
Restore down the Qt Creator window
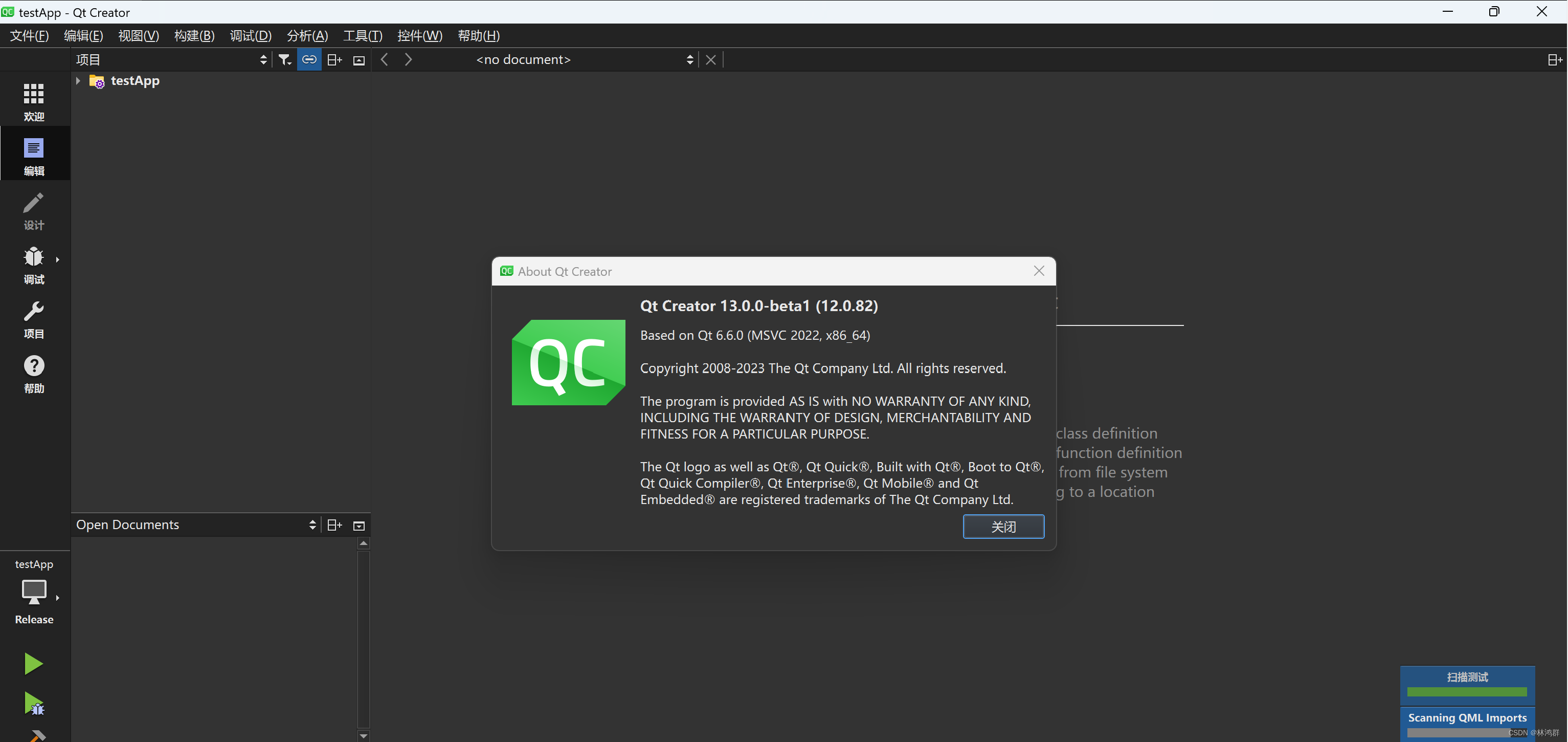pos(1494,12)
